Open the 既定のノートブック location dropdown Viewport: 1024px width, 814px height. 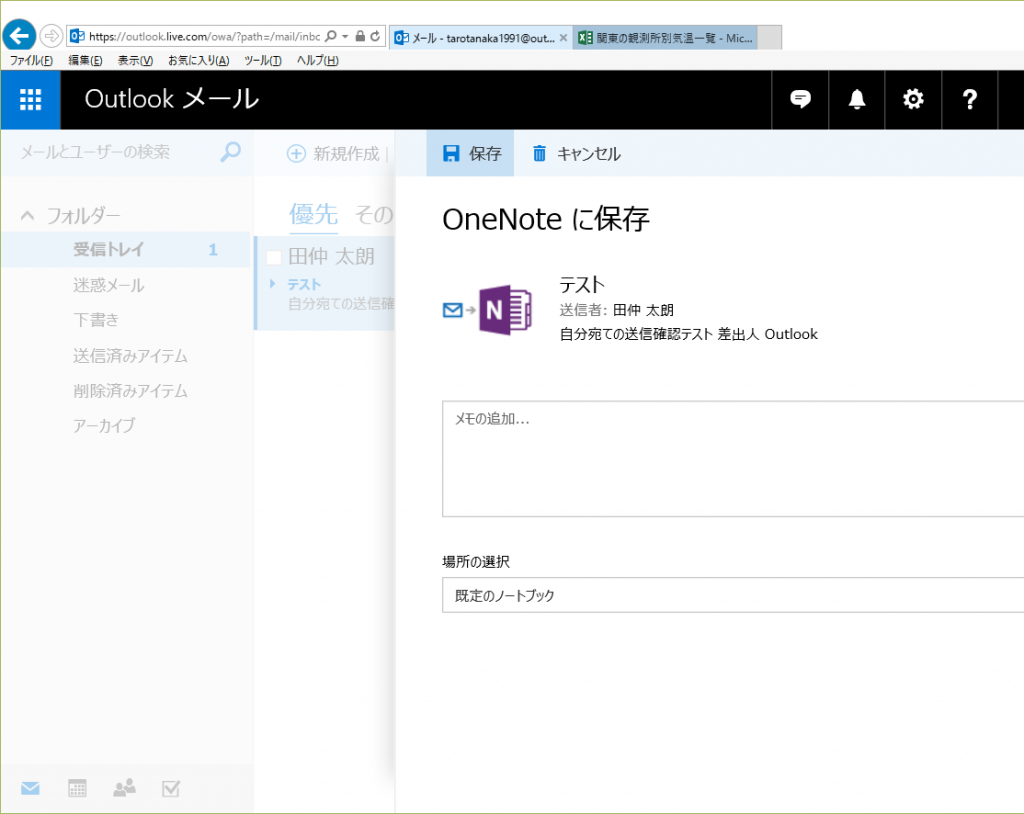[733, 595]
